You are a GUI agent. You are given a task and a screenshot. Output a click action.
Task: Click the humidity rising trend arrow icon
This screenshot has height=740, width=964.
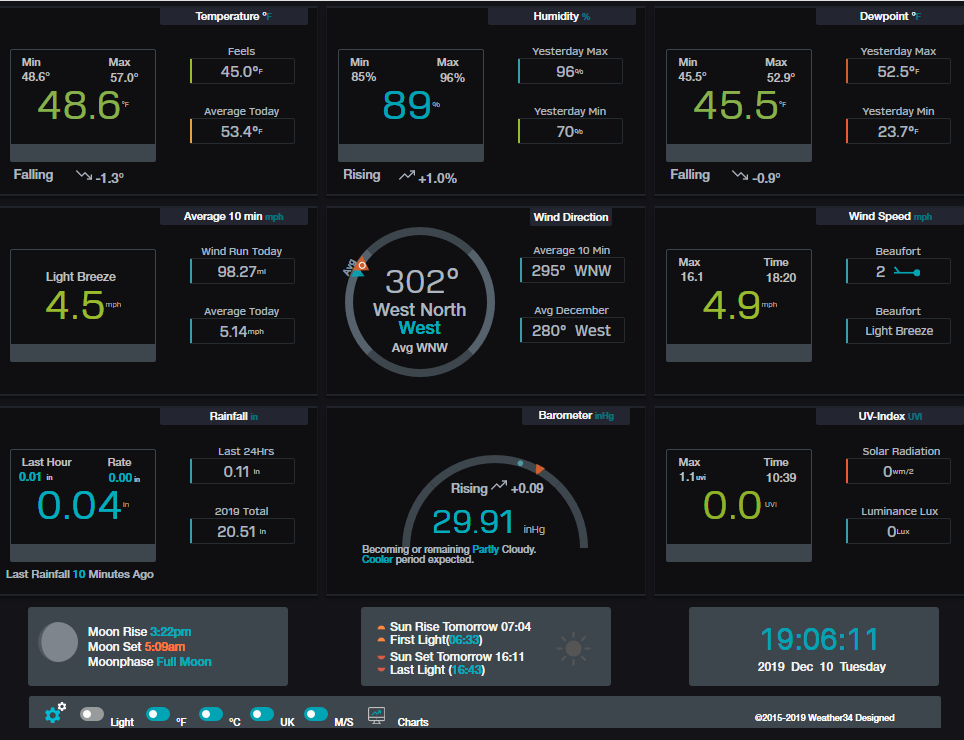click(x=407, y=176)
